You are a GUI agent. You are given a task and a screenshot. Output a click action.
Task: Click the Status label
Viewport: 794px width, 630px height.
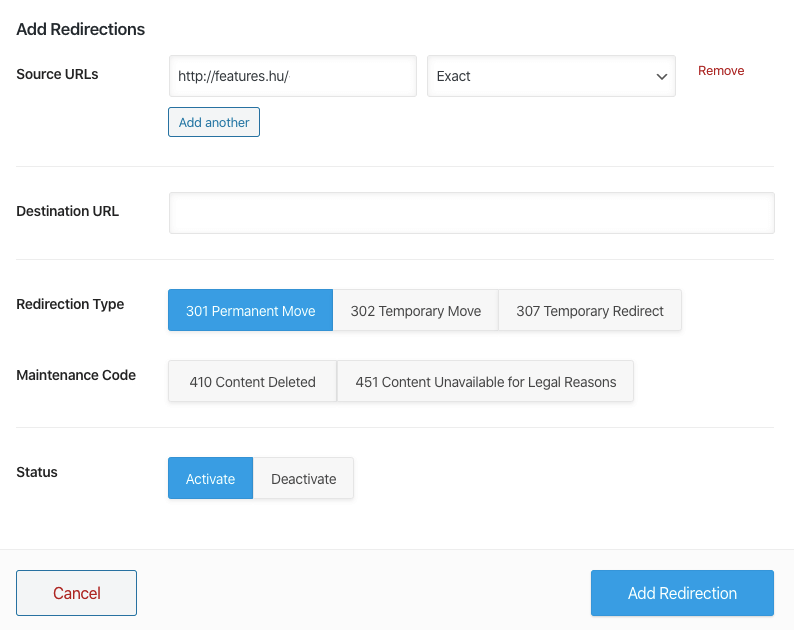pos(37,472)
